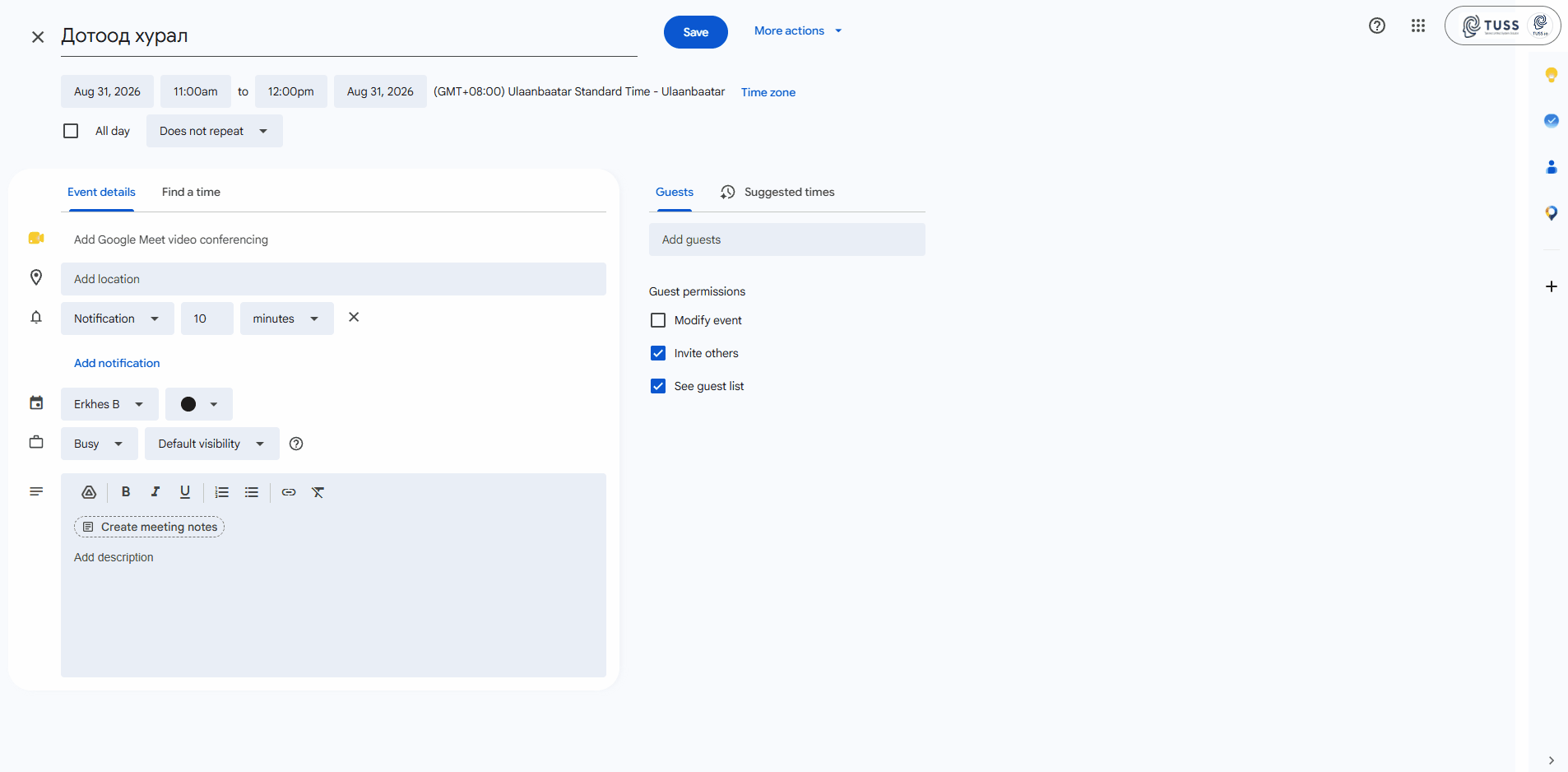Enable the All day checkbox
Viewport: 1568px width, 772px height.
click(71, 131)
